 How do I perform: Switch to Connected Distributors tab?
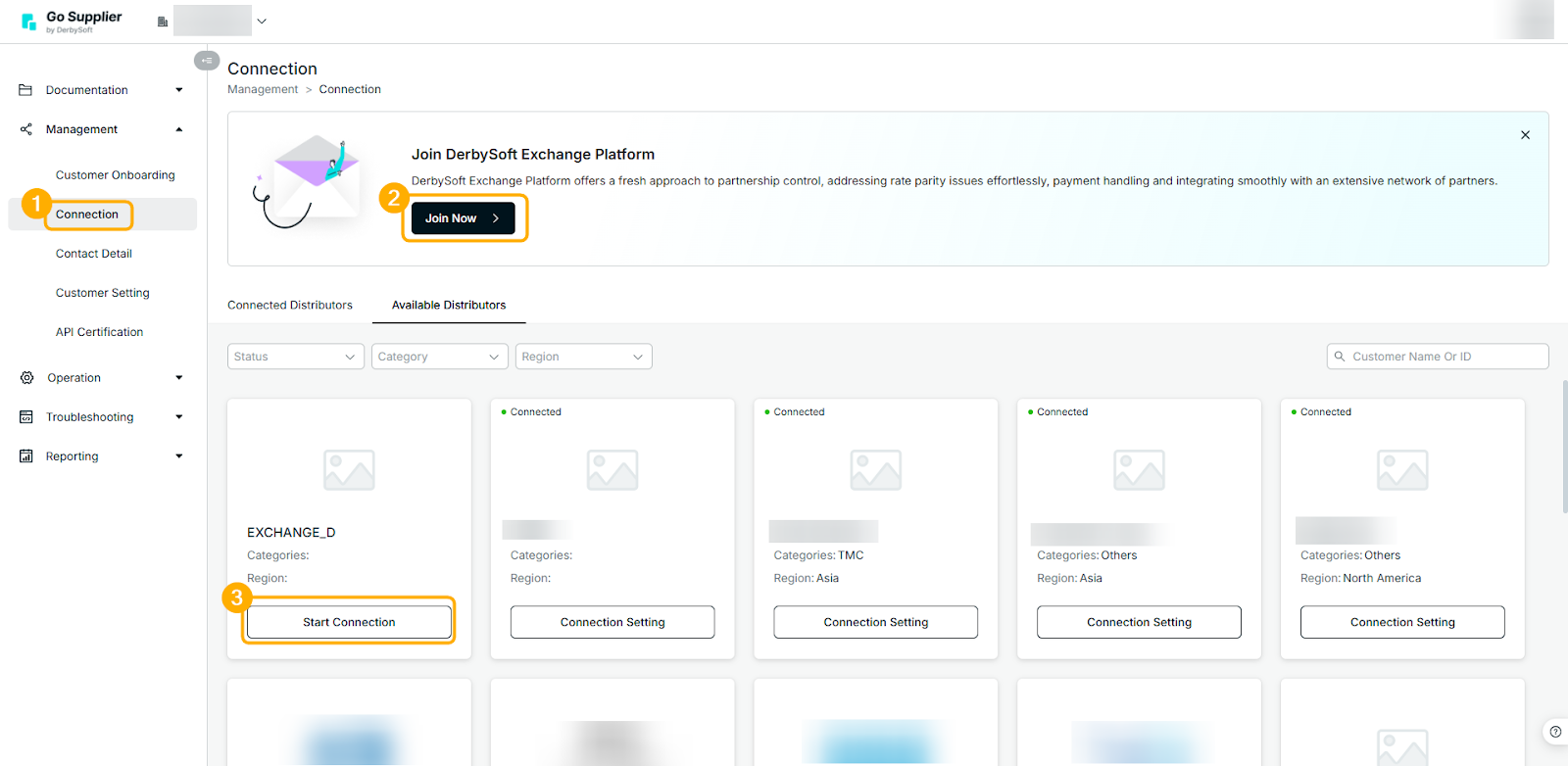tap(290, 306)
